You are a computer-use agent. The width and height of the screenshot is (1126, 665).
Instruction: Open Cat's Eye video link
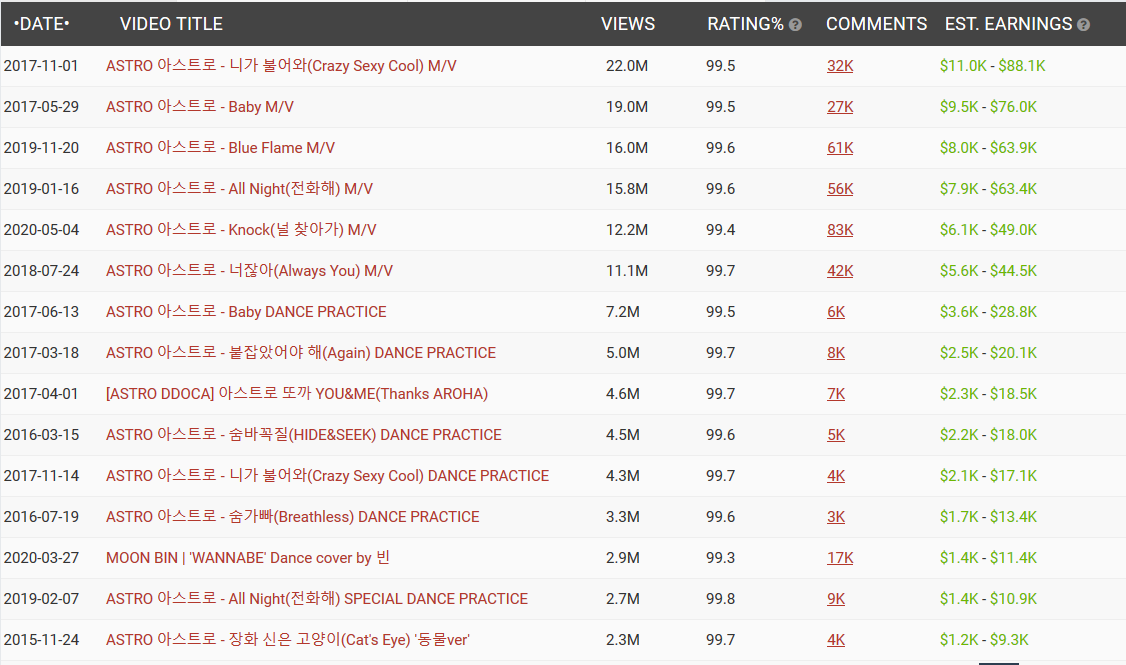287,638
